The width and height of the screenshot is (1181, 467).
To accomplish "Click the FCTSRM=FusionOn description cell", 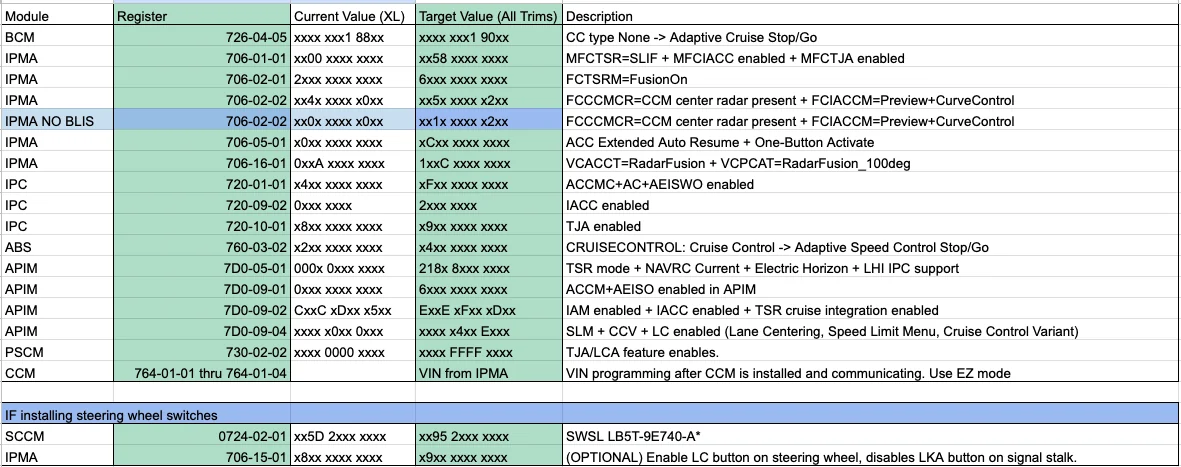I will click(871, 79).
